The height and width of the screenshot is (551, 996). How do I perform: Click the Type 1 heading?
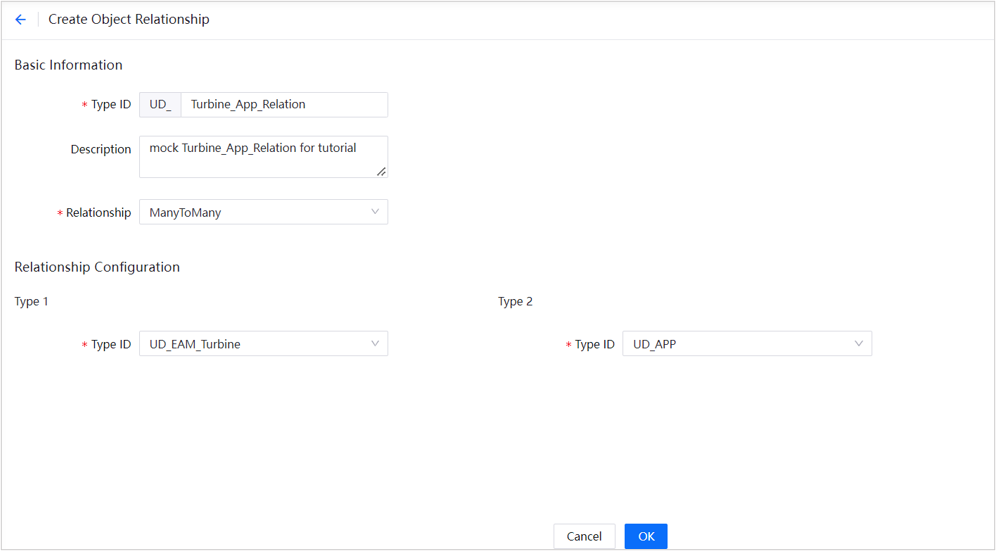pos(32,301)
